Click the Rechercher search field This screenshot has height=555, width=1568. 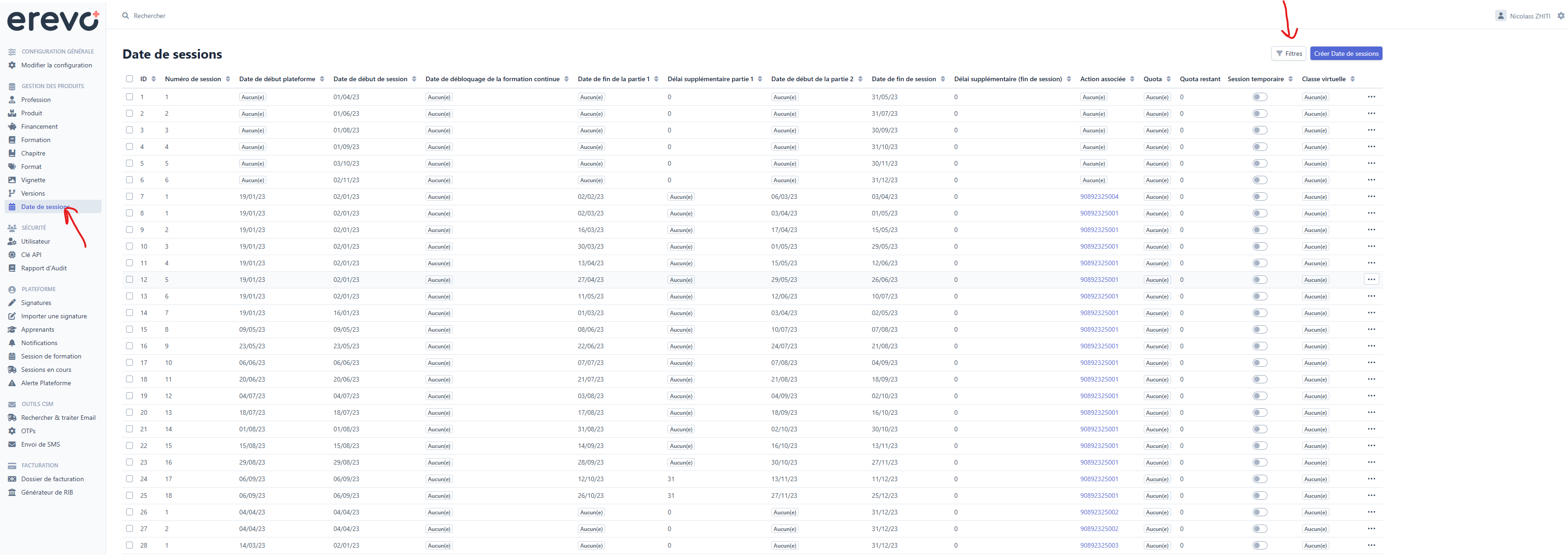tap(149, 16)
